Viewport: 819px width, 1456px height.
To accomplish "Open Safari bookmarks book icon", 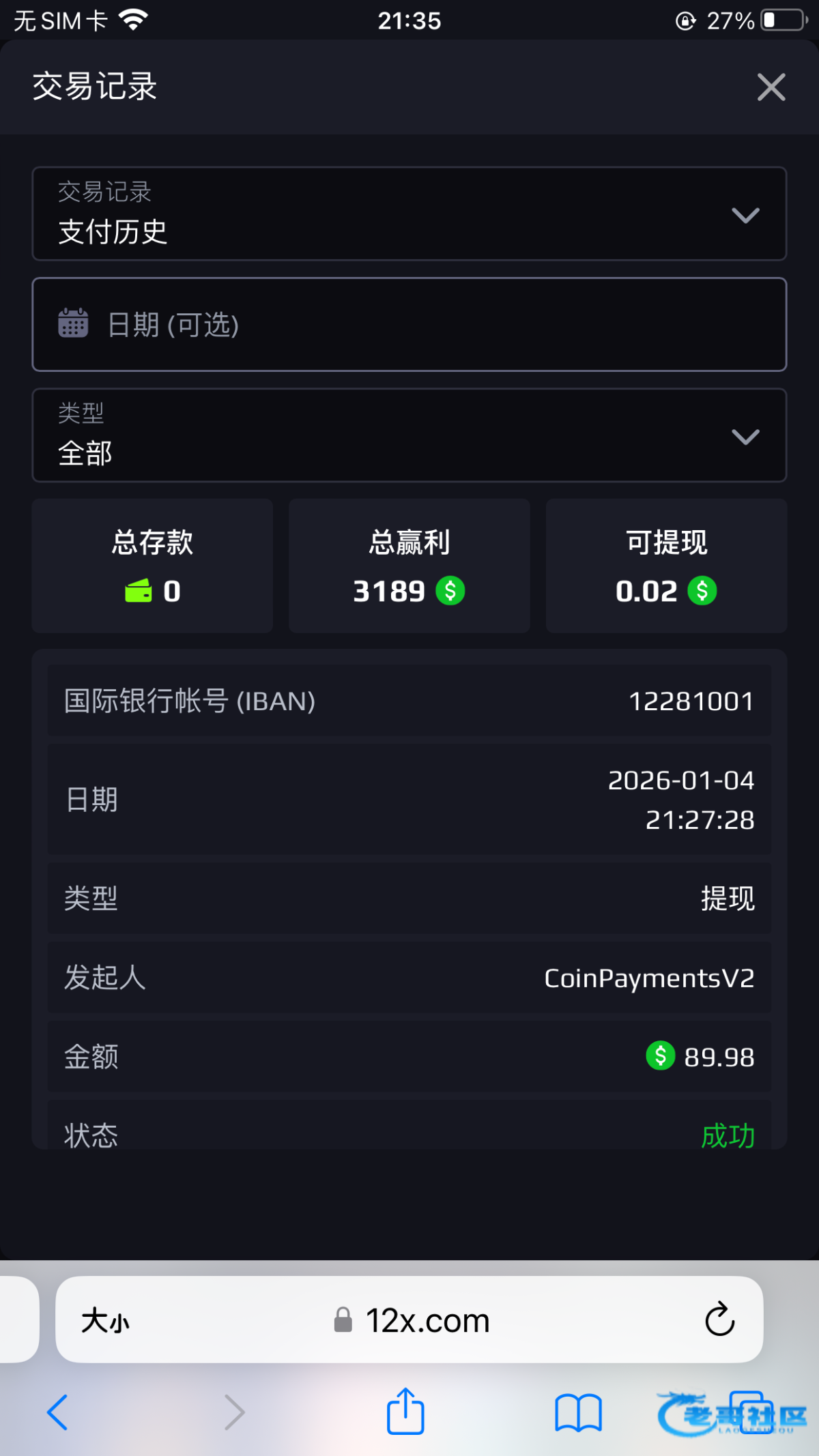I will (x=578, y=1412).
